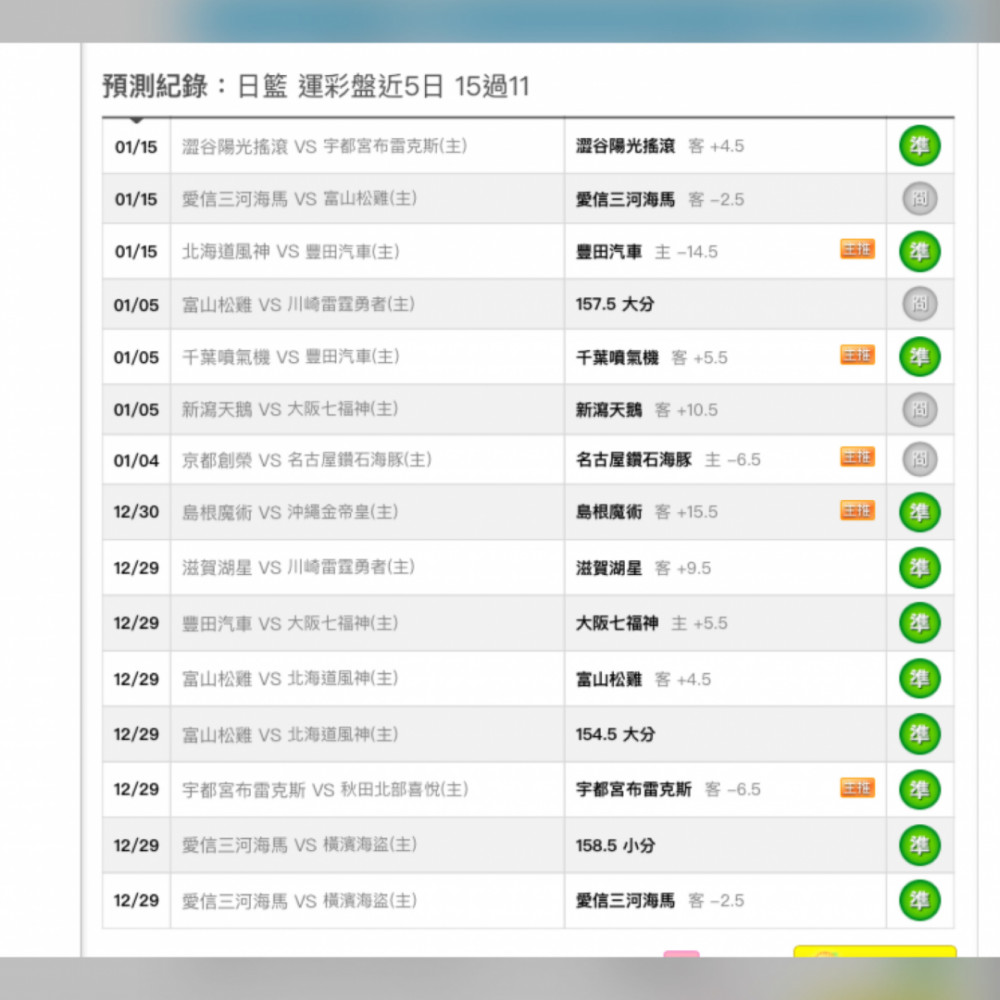Click the gray result icon in the 愛信三河海馬 VS 富山松雞 row
Screen dimensions: 1000x1000
(920, 198)
